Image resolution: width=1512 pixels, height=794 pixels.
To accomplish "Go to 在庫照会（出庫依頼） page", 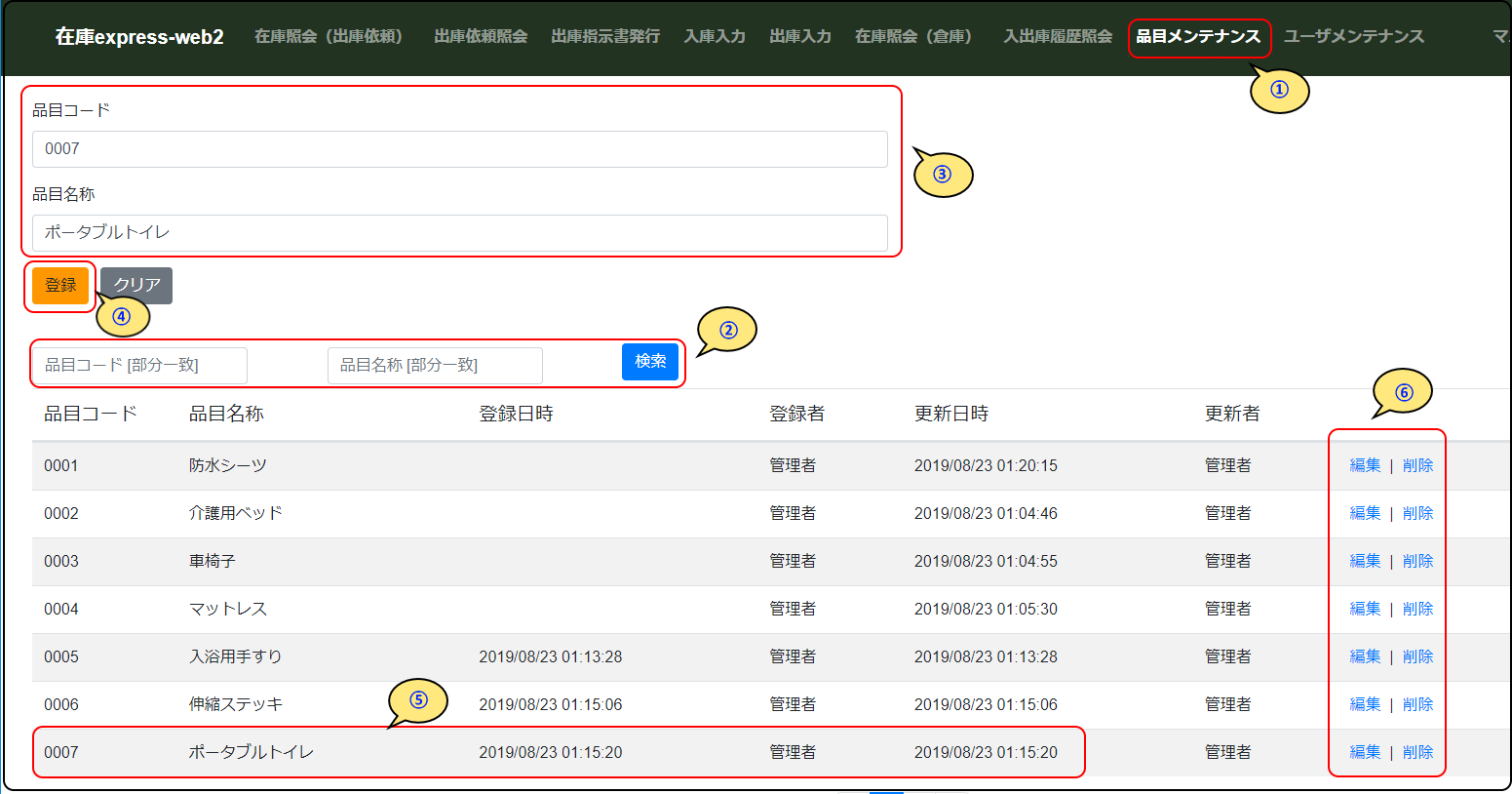I will (x=329, y=37).
